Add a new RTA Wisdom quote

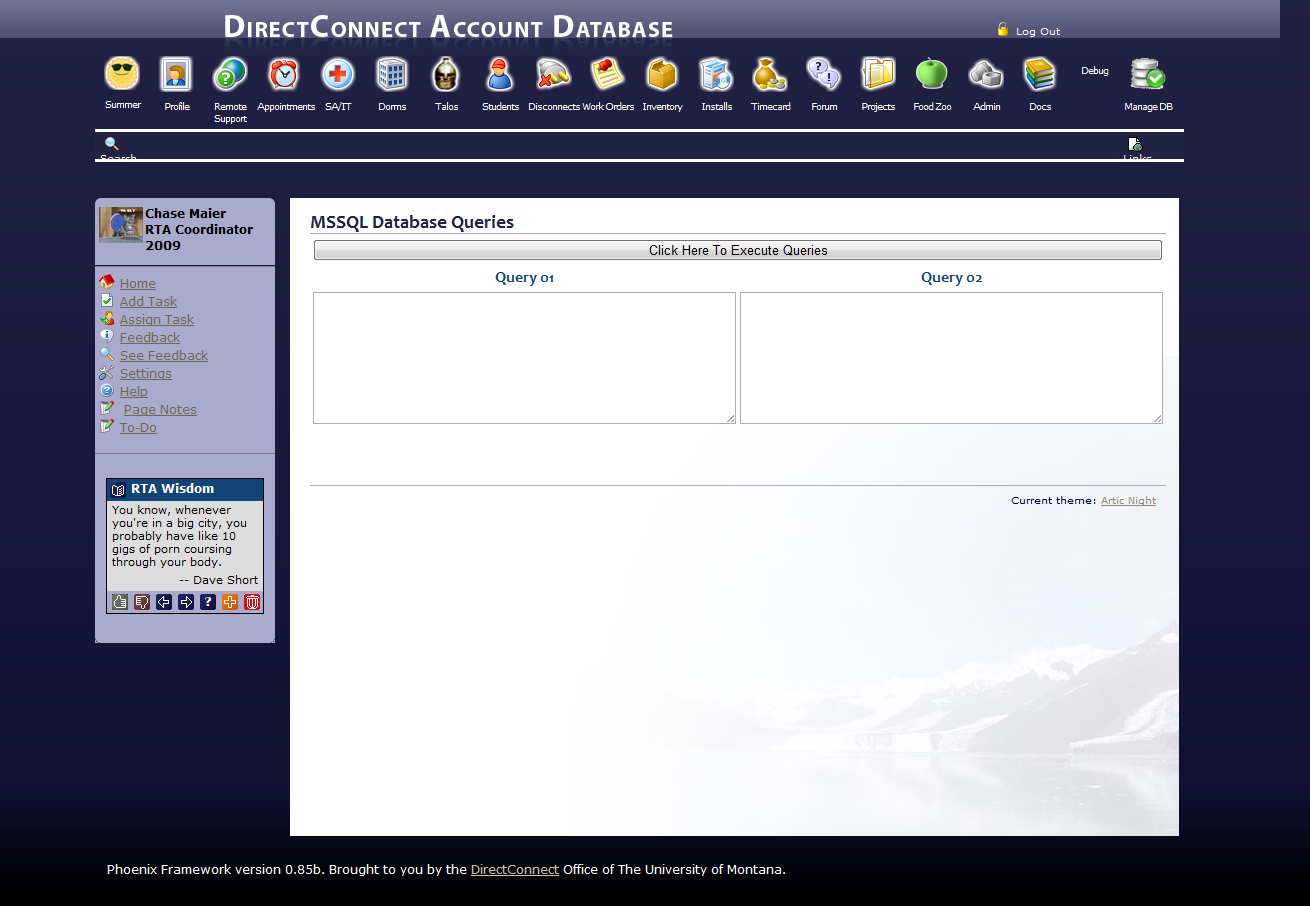click(x=230, y=602)
